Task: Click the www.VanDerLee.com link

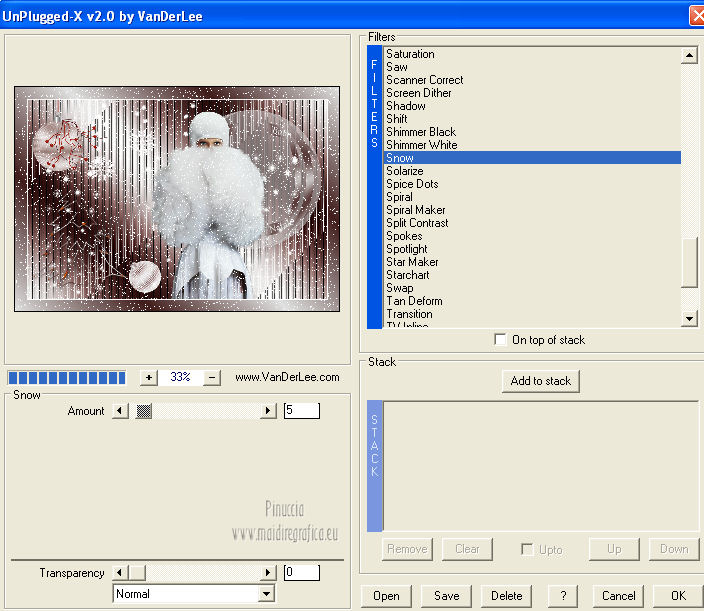Action: pyautogui.click(x=287, y=377)
